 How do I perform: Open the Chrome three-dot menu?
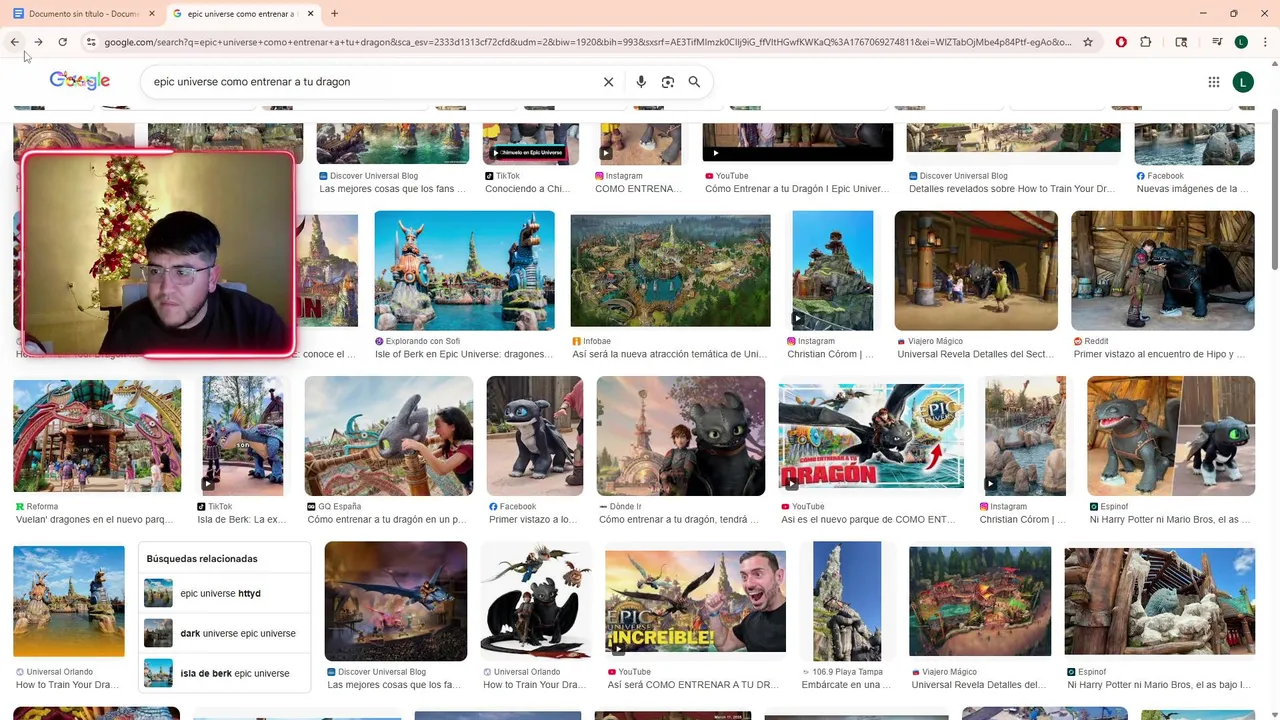tap(1265, 42)
